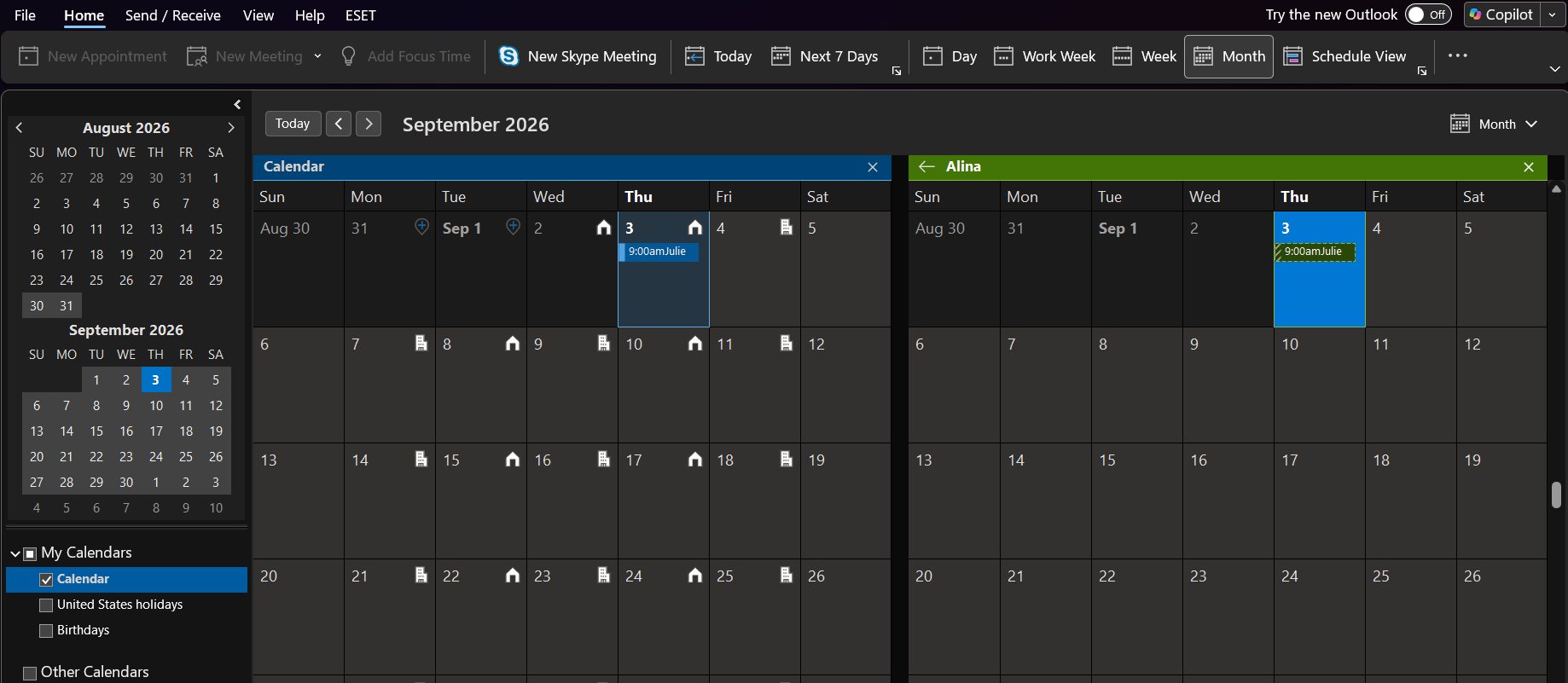Show the Next 7 Days view
The width and height of the screenshot is (1568, 683).
pyautogui.click(x=824, y=56)
